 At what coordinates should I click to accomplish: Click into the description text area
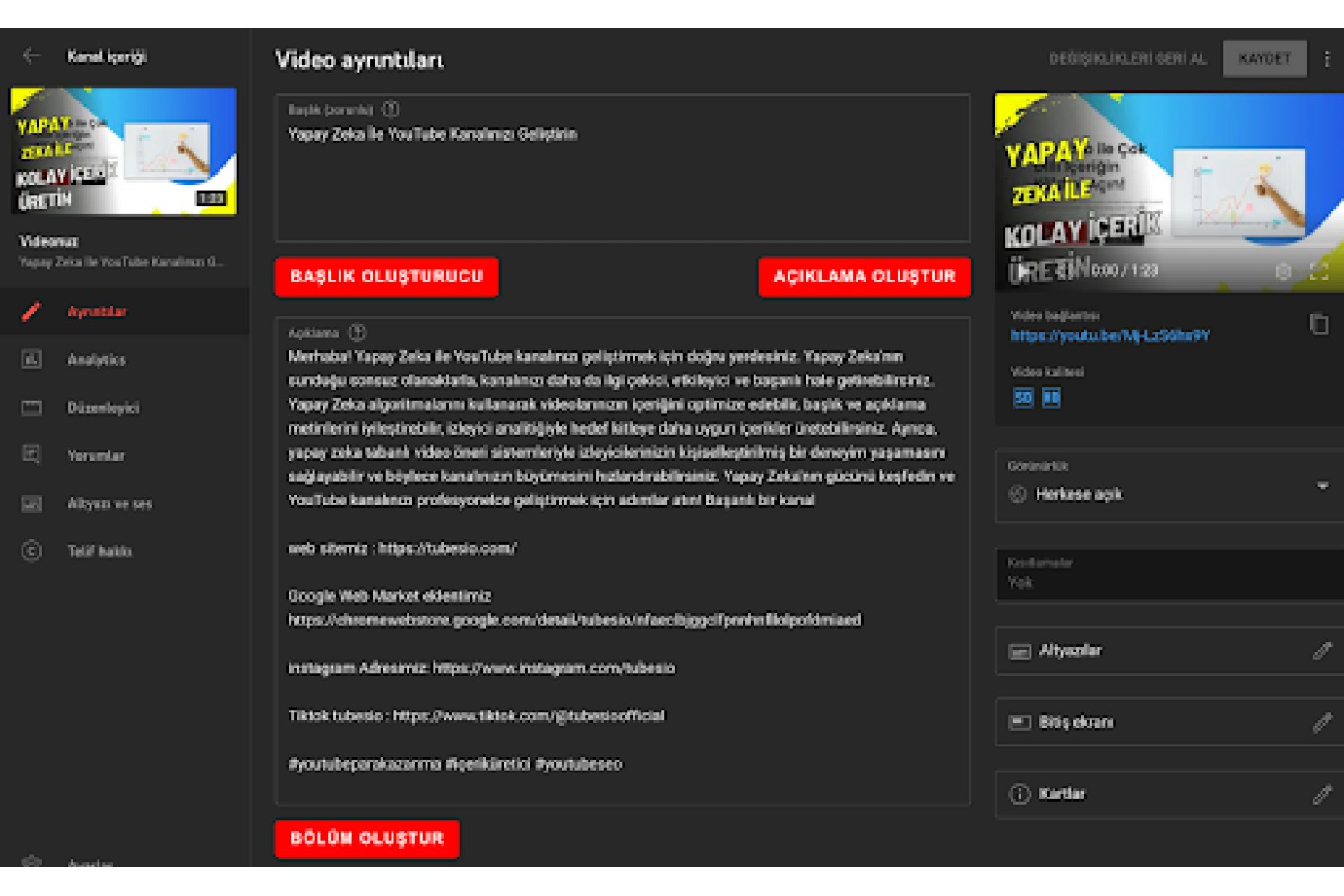pos(623,561)
